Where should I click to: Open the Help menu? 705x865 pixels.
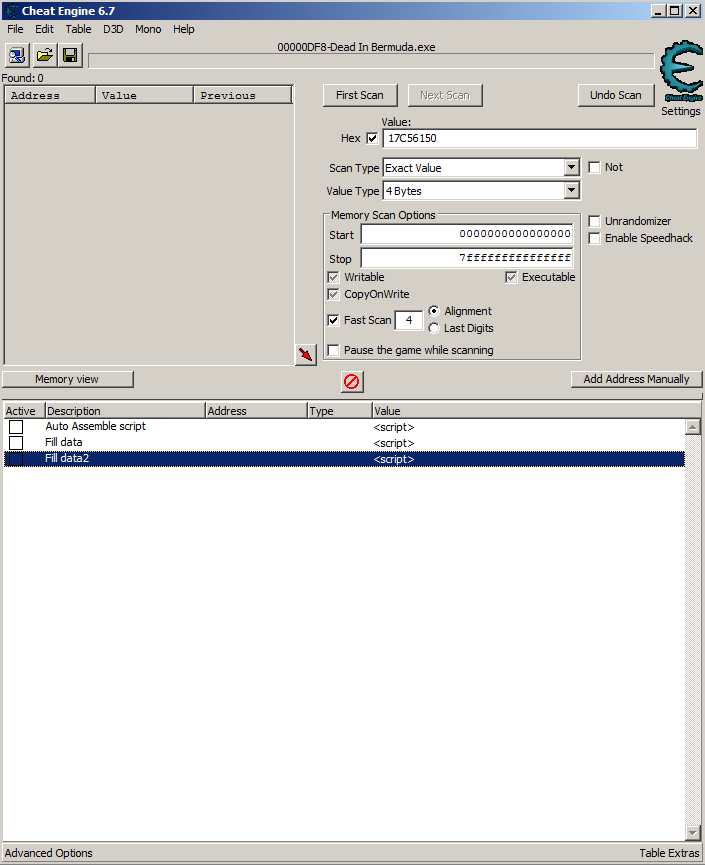click(184, 29)
